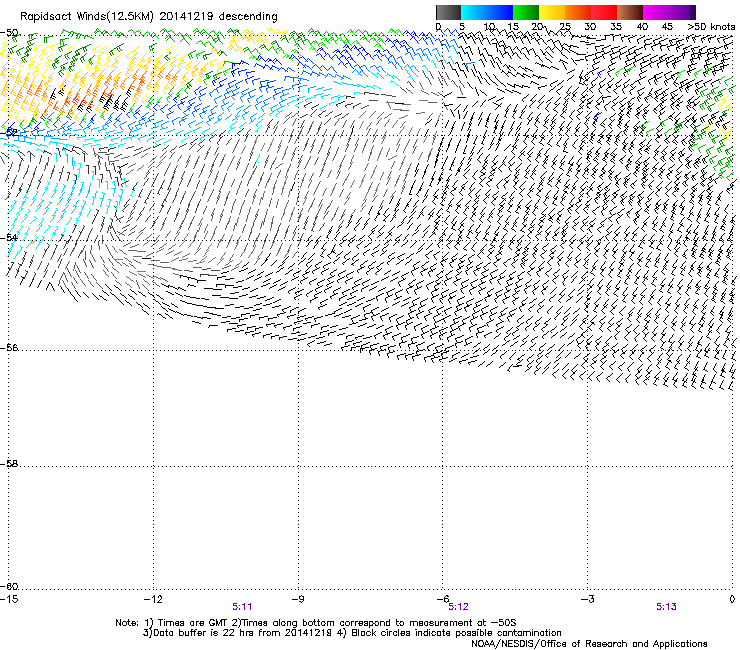Viewport: 740px width, 650px height.
Task: Click the 'NOAA/NESDIS/Office of Research and Applications' credit
Action: (x=589, y=643)
